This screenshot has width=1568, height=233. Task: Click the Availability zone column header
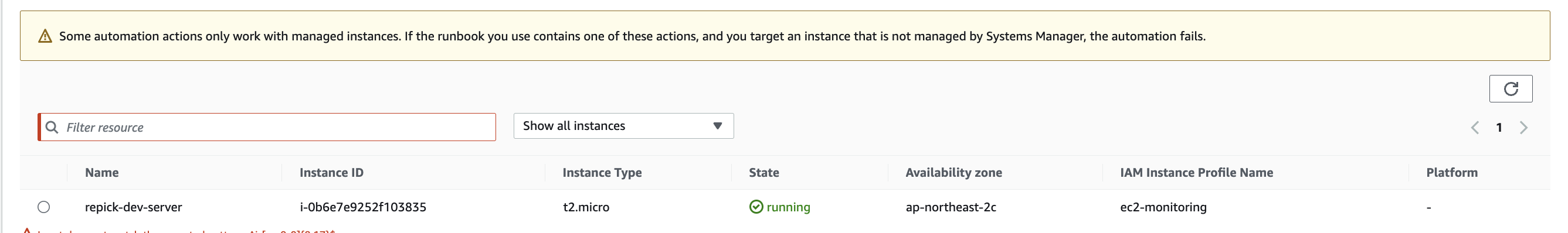click(x=953, y=173)
